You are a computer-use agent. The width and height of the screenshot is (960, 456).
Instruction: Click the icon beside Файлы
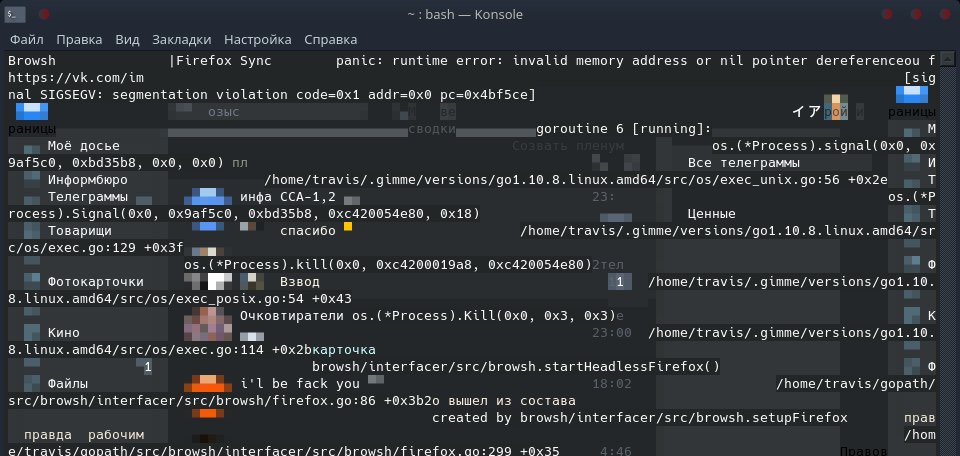point(32,384)
